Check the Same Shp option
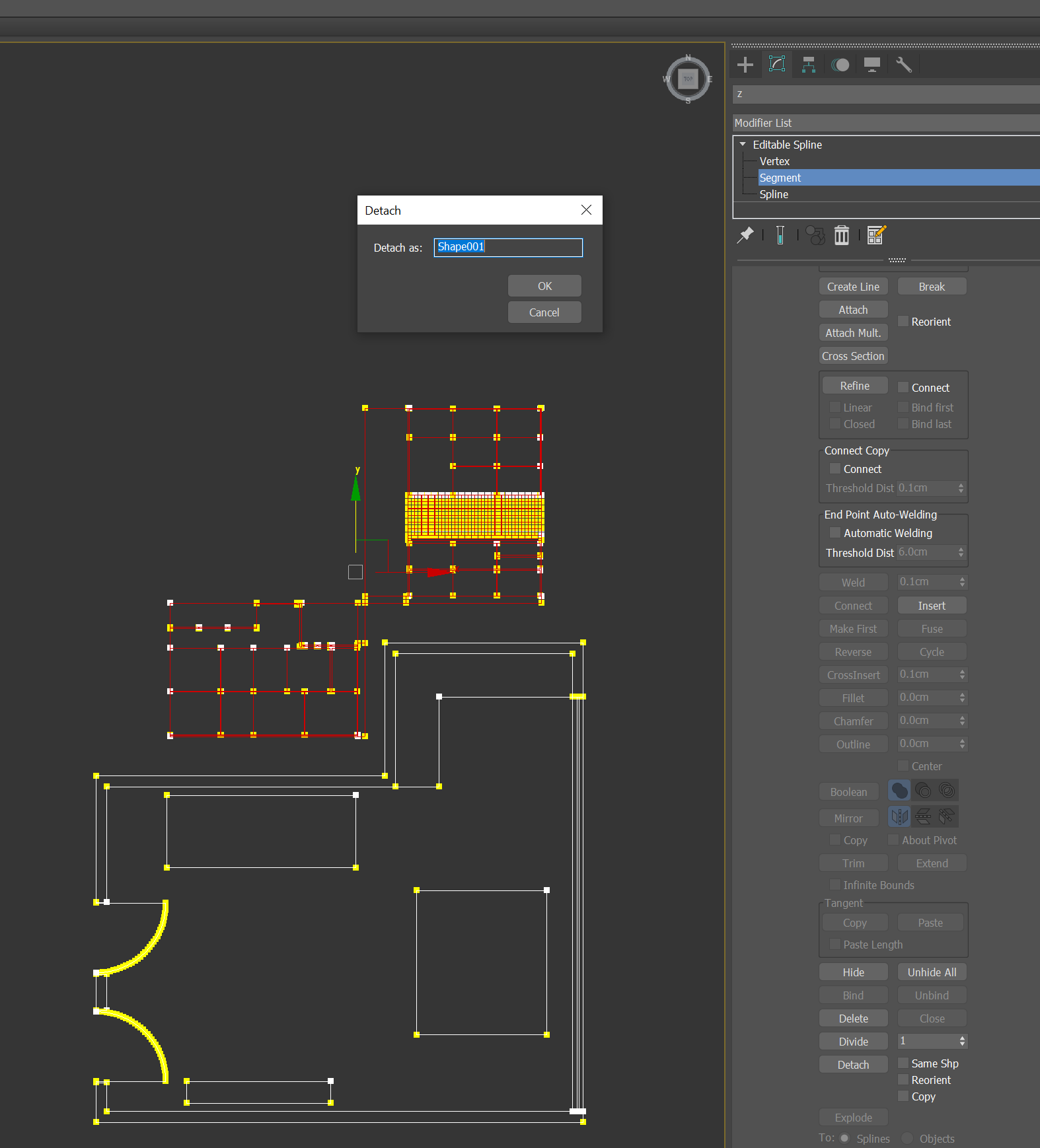 [903, 1063]
